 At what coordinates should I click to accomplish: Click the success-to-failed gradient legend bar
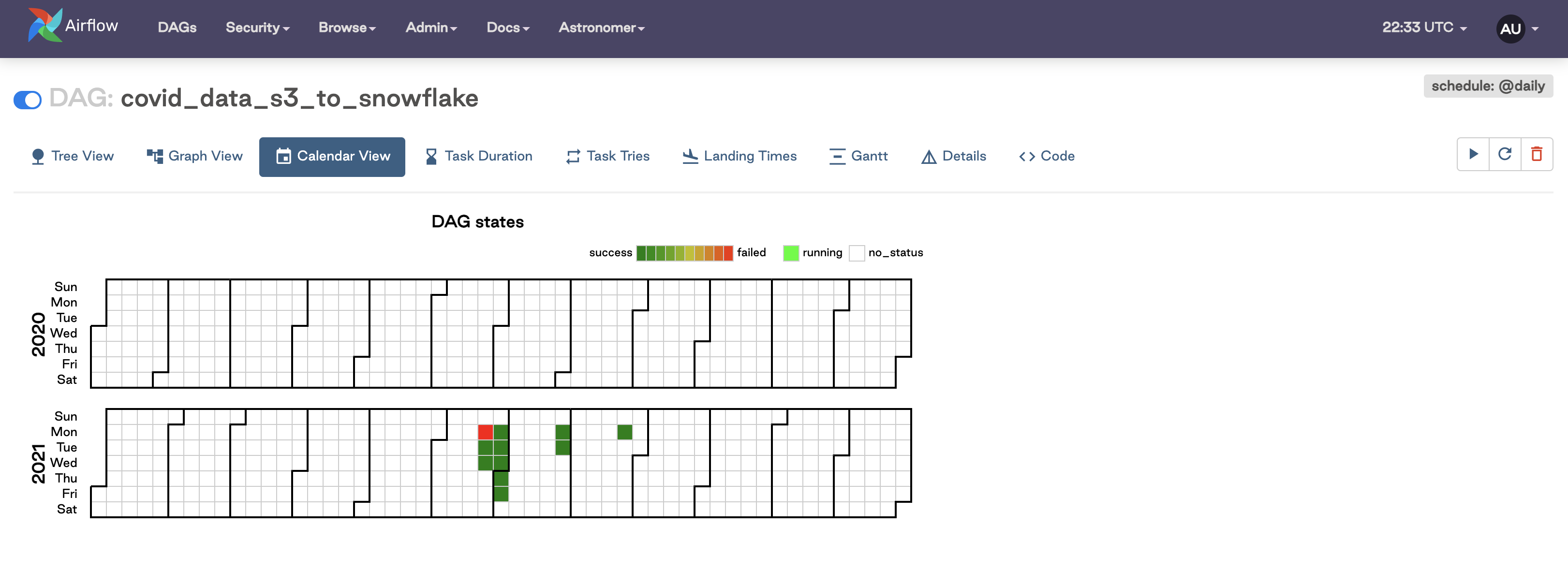click(x=684, y=253)
